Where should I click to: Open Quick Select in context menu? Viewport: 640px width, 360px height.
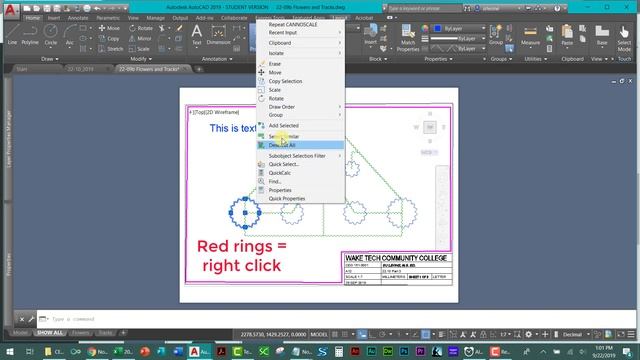(x=300, y=164)
